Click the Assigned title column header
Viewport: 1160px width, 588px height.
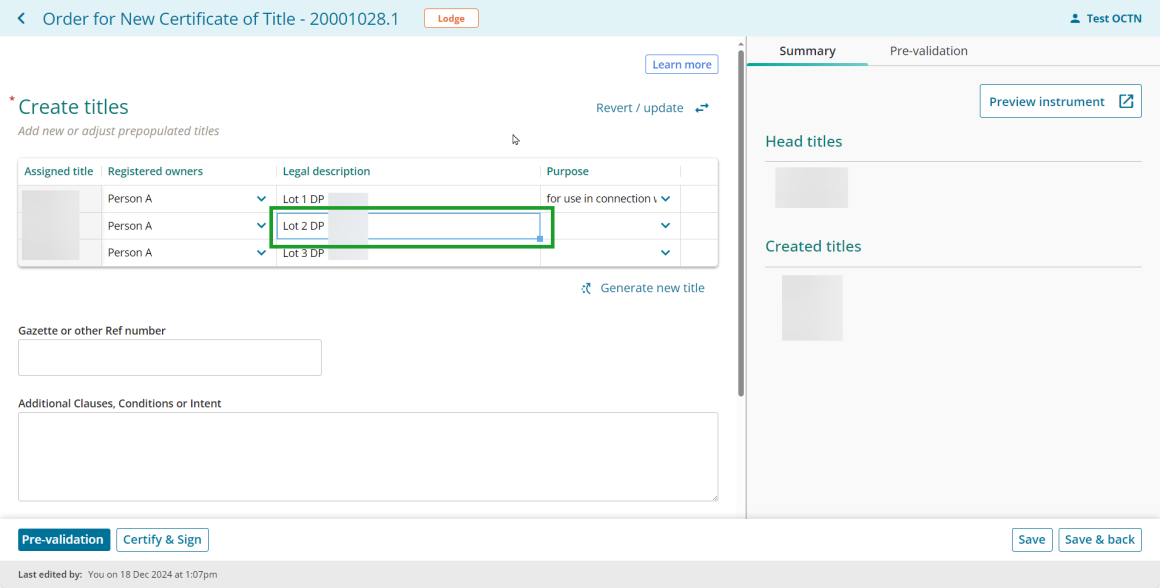coord(59,172)
